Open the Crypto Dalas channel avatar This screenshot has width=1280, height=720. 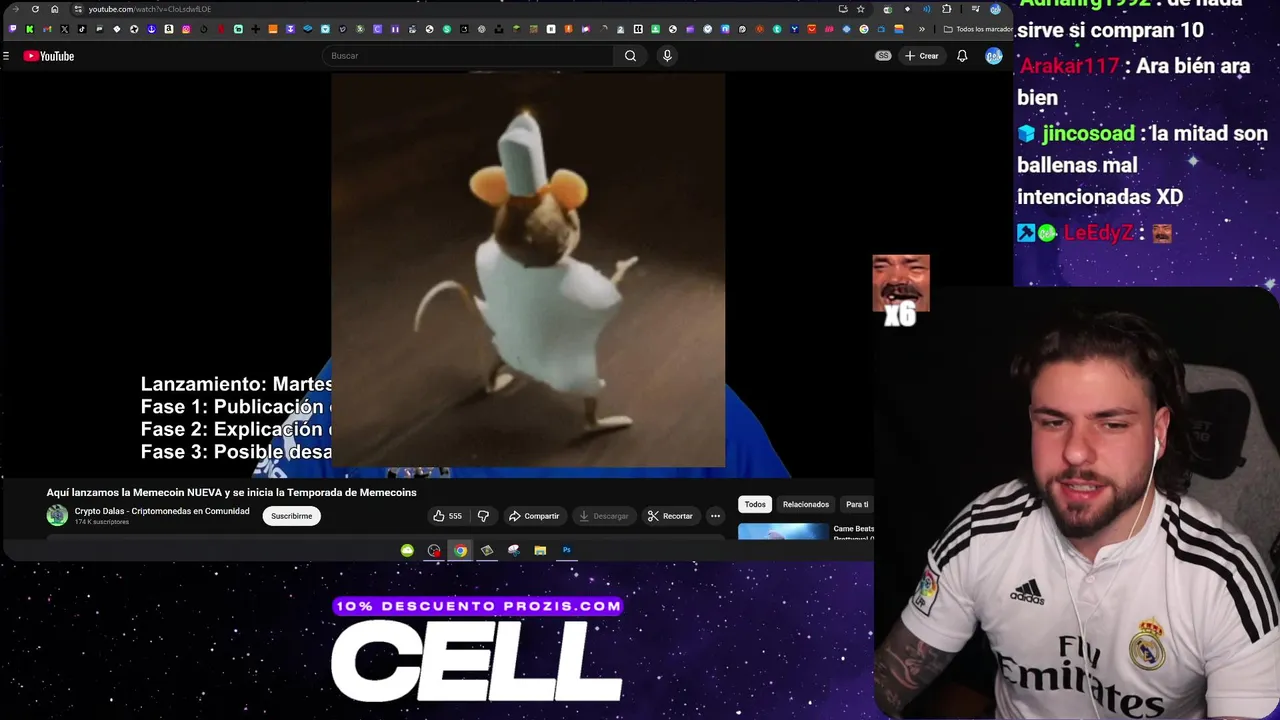pyautogui.click(x=57, y=516)
